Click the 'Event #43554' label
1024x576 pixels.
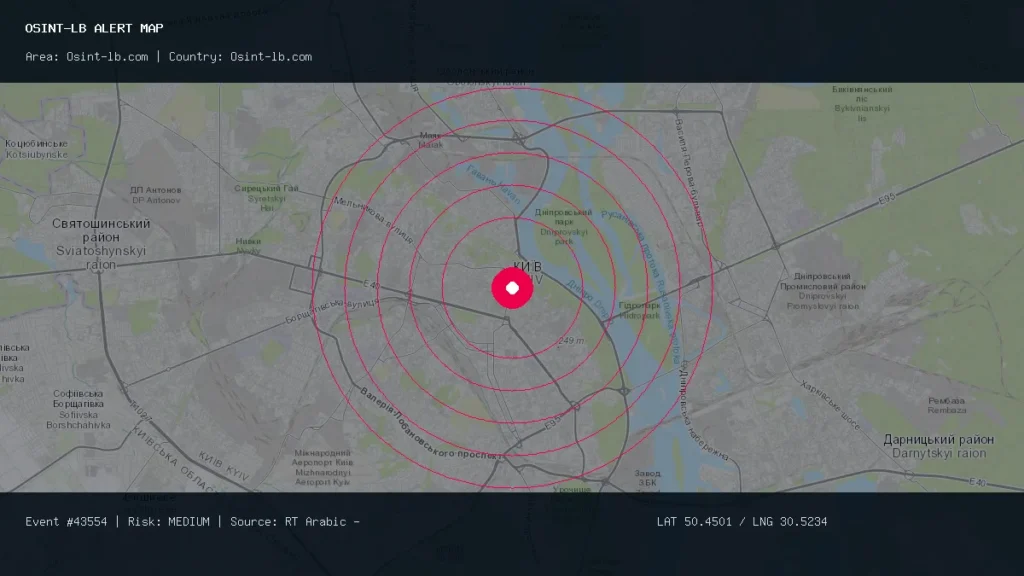(66, 522)
